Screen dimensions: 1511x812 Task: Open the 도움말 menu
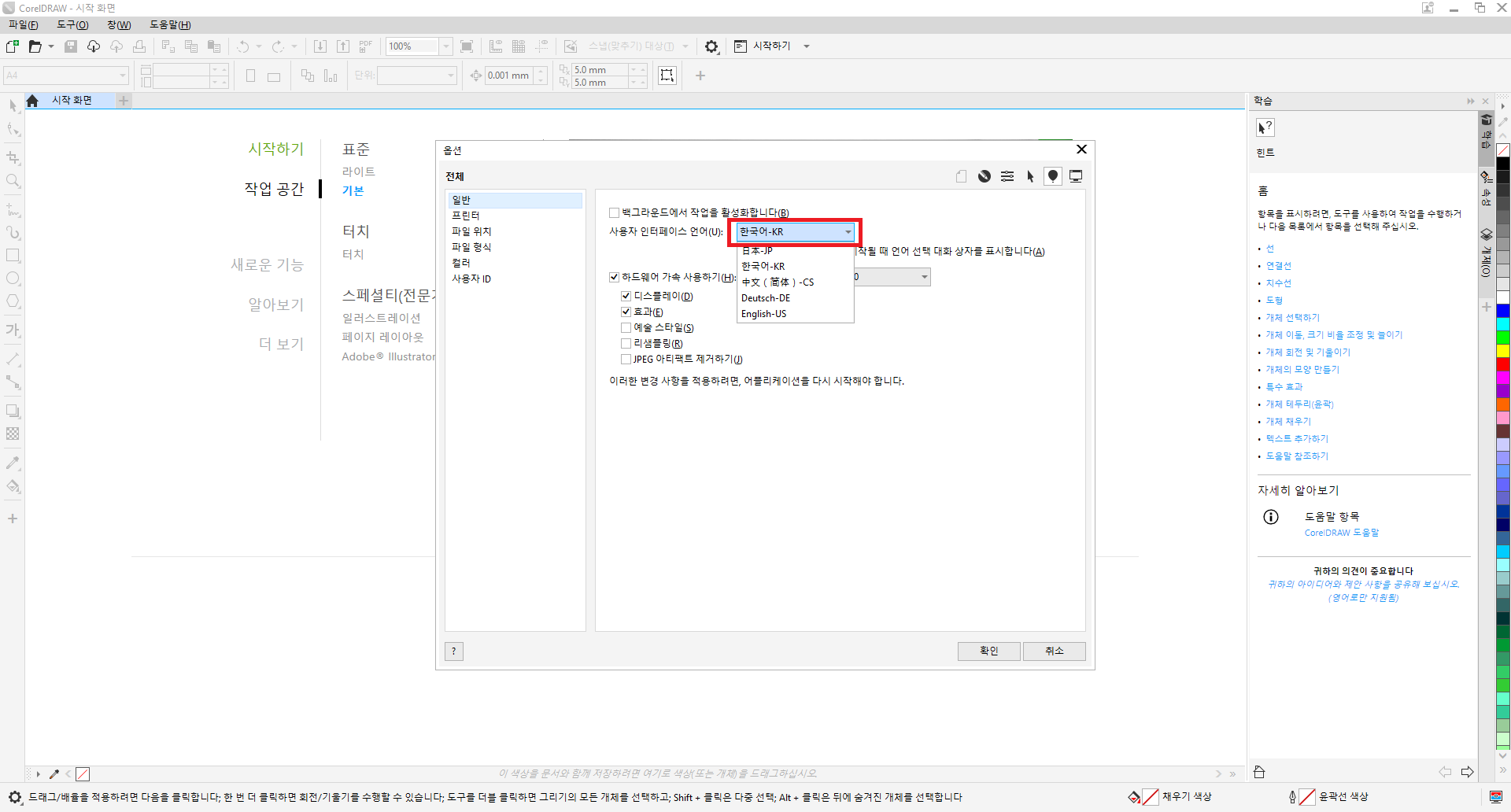click(170, 25)
